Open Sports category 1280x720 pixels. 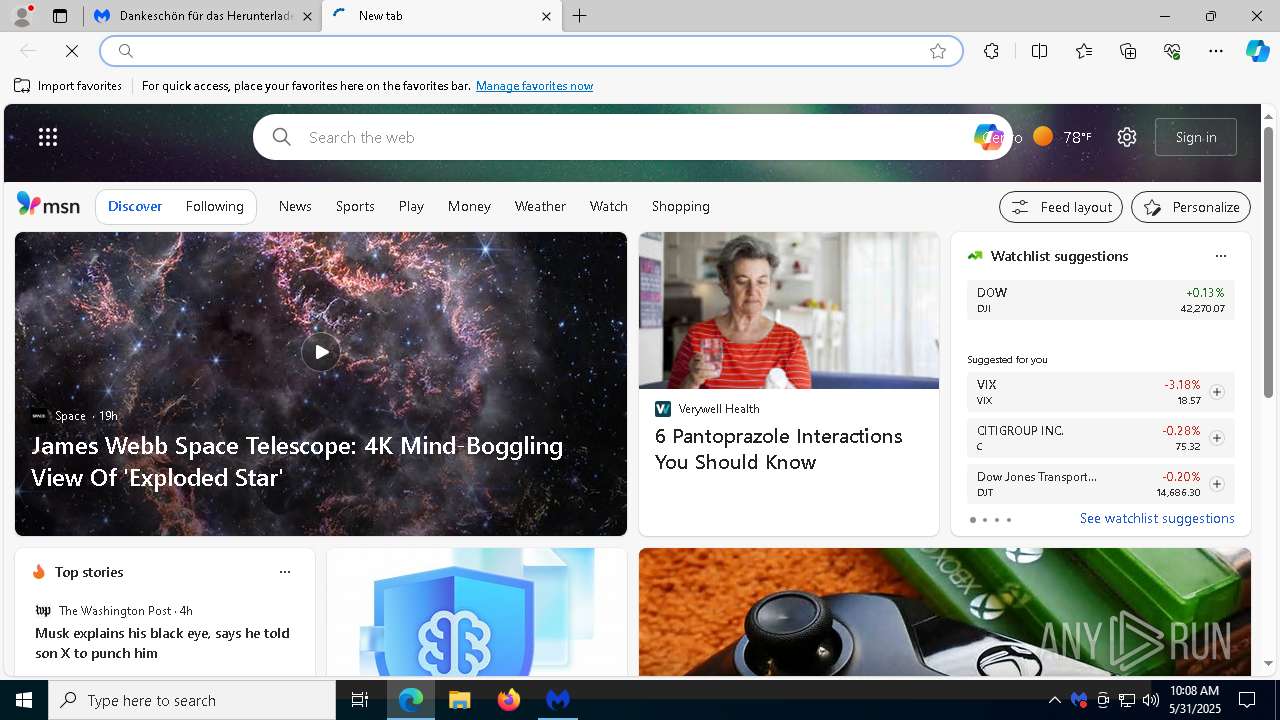pyautogui.click(x=355, y=206)
